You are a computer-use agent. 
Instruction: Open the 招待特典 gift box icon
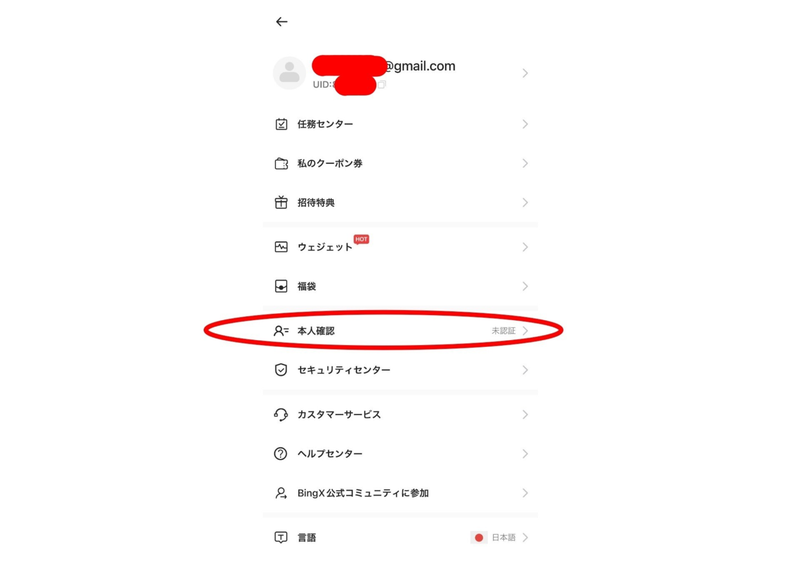click(x=281, y=203)
